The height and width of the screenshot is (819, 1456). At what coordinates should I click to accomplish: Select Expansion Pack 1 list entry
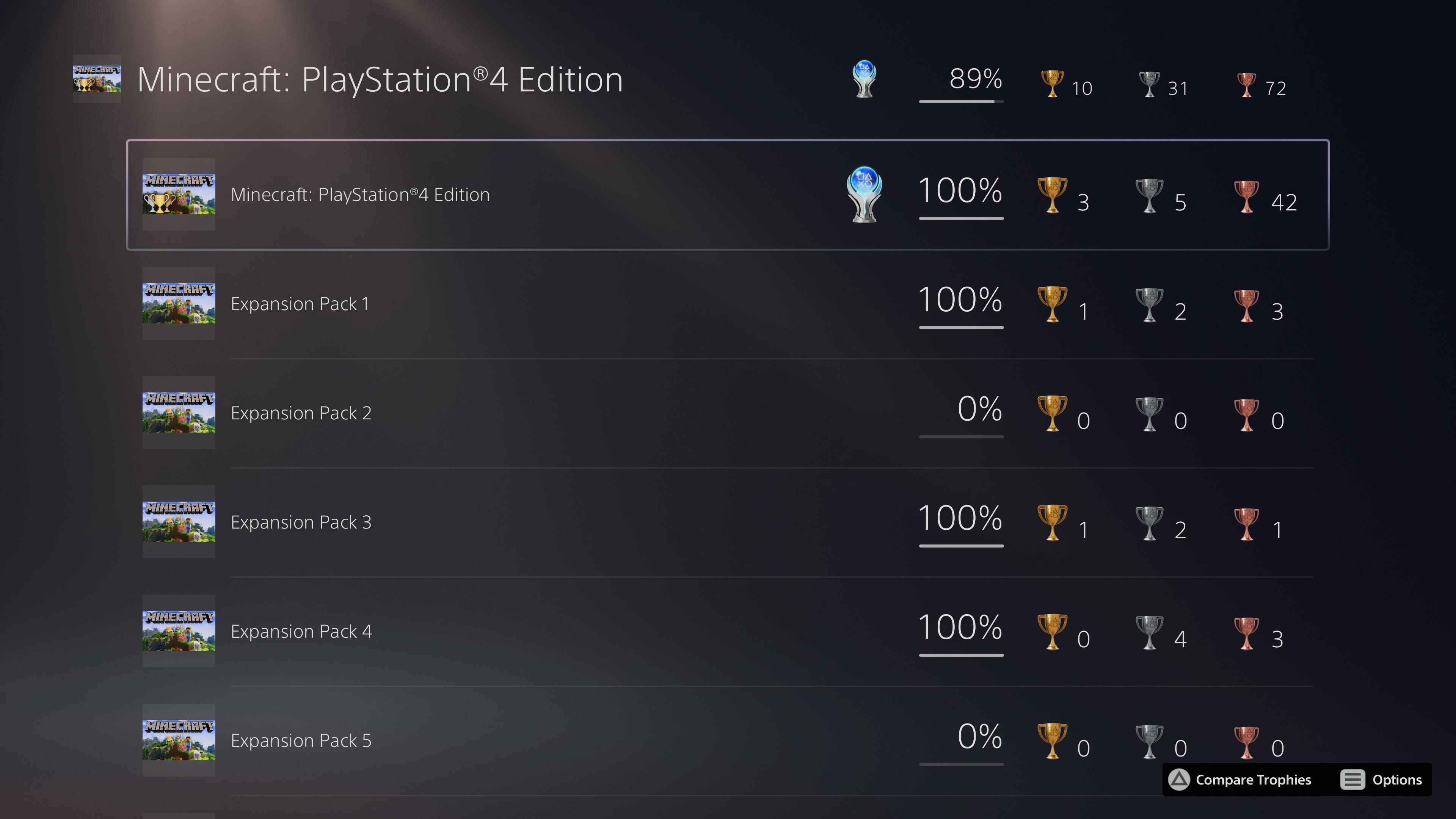[x=300, y=303]
